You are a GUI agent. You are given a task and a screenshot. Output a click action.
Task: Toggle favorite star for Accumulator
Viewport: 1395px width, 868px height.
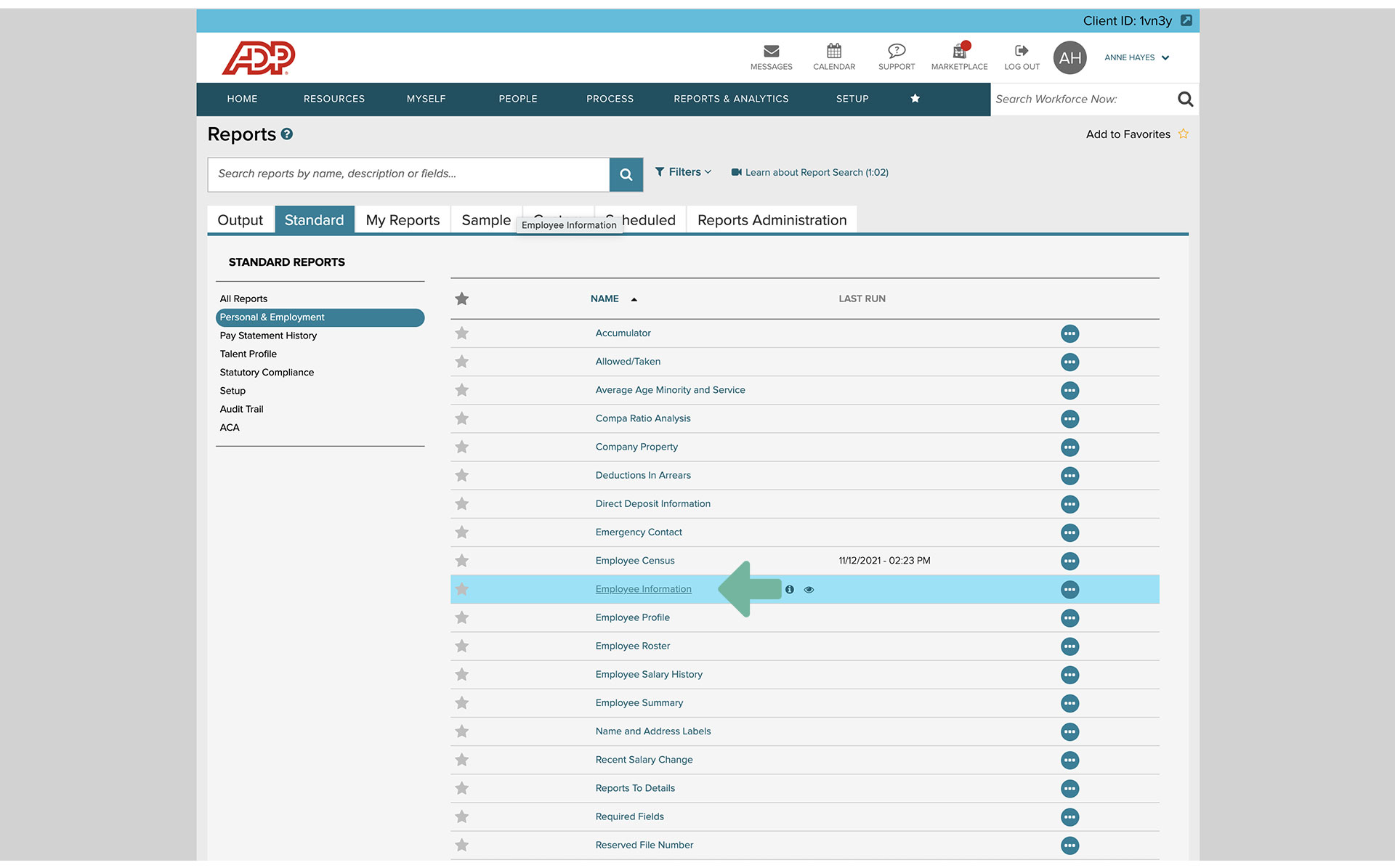pos(462,333)
